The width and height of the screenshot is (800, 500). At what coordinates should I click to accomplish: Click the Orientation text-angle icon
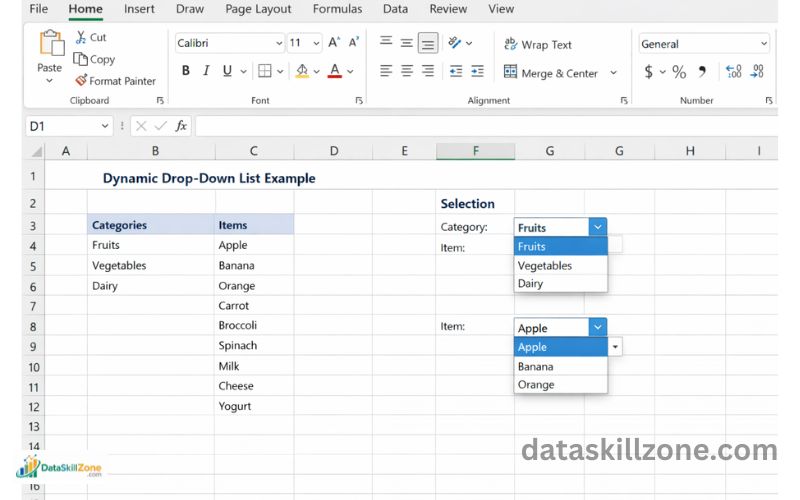(x=455, y=43)
